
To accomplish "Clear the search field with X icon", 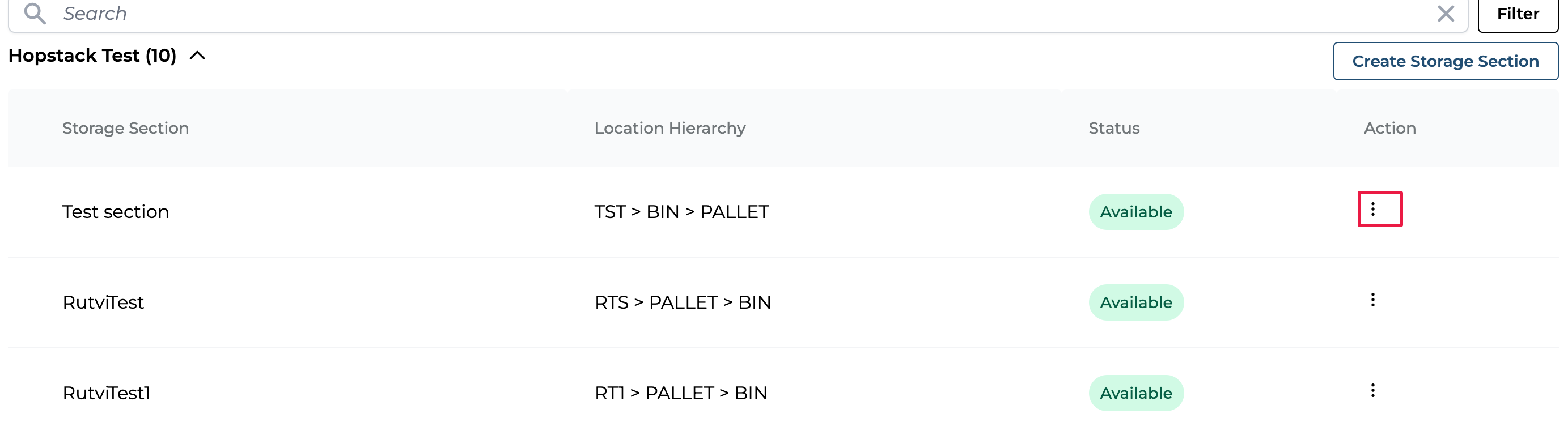I will tap(1446, 14).
